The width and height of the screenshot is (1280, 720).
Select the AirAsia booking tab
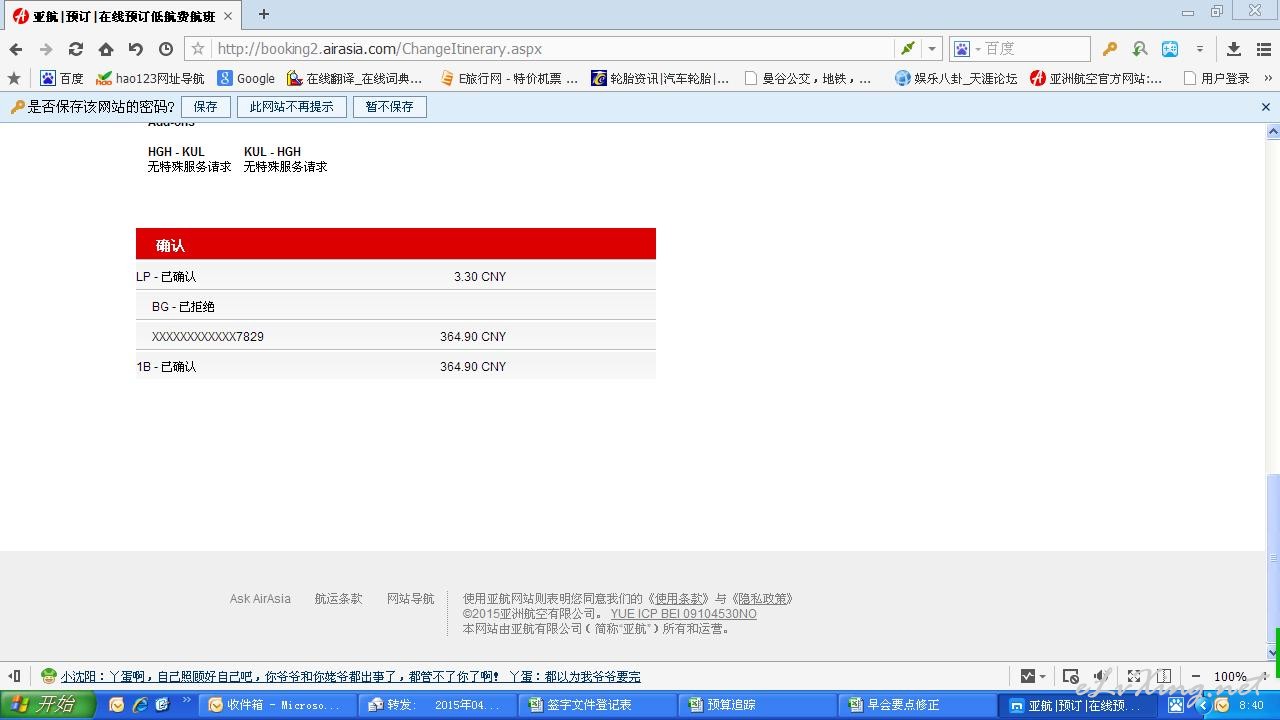pyautogui.click(x=122, y=16)
